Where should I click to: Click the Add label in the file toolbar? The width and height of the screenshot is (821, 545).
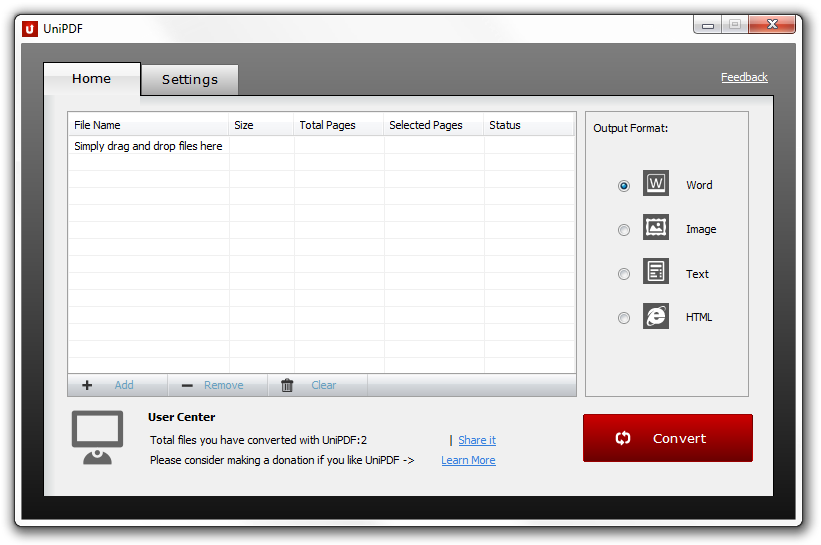tap(124, 385)
